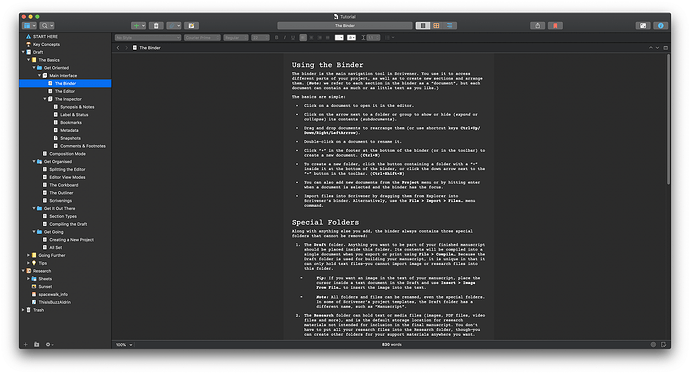
Task: Go to previous document with up arrow
Action: coord(650,48)
